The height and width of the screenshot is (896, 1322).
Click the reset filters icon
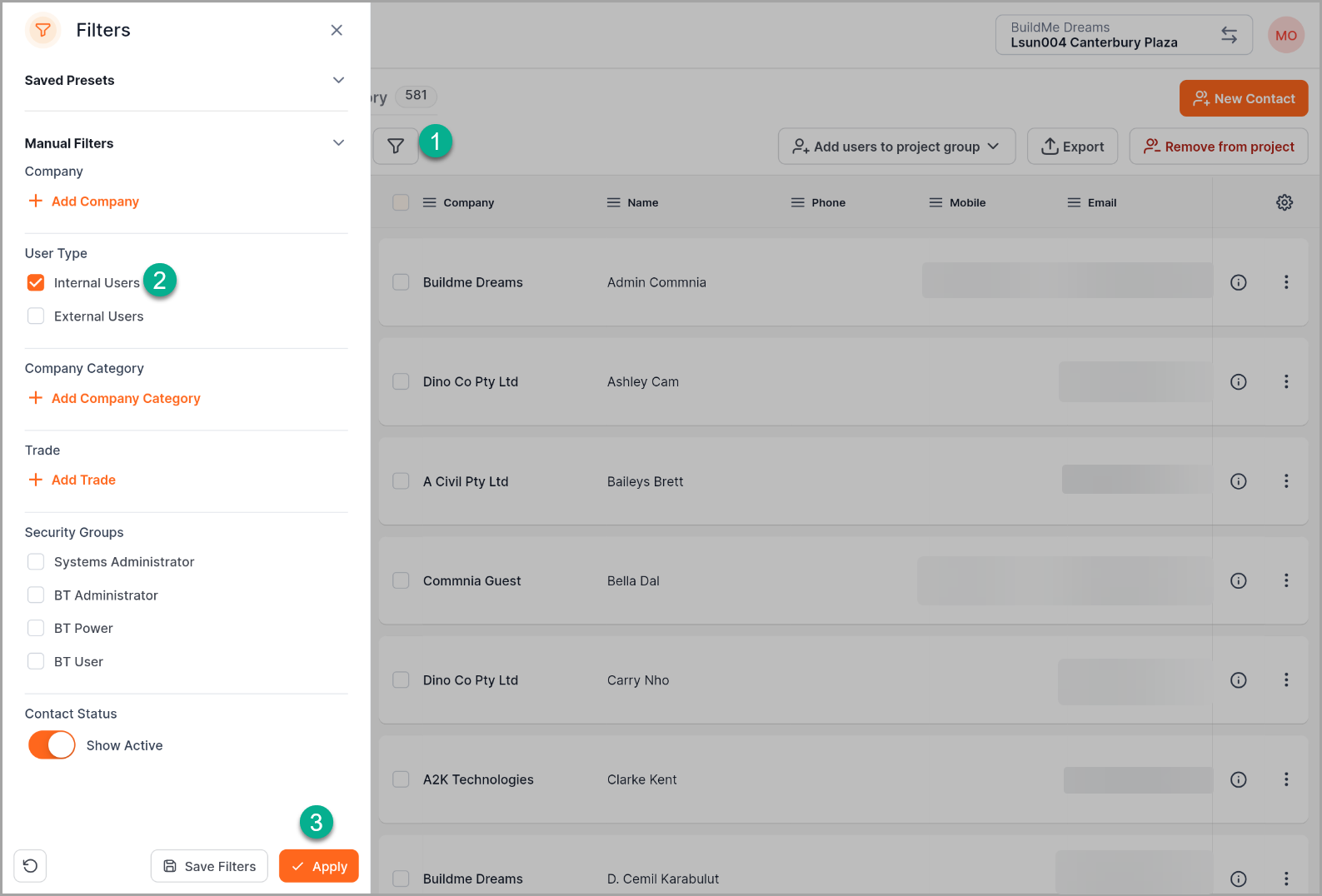click(31, 866)
